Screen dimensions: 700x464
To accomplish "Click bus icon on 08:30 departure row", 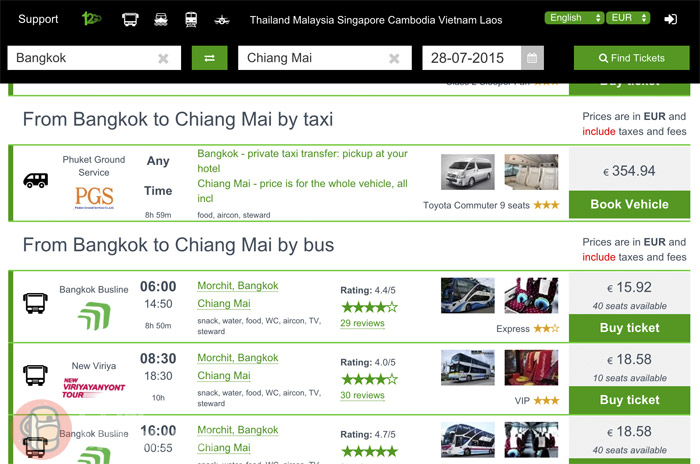I will tap(35, 375).
